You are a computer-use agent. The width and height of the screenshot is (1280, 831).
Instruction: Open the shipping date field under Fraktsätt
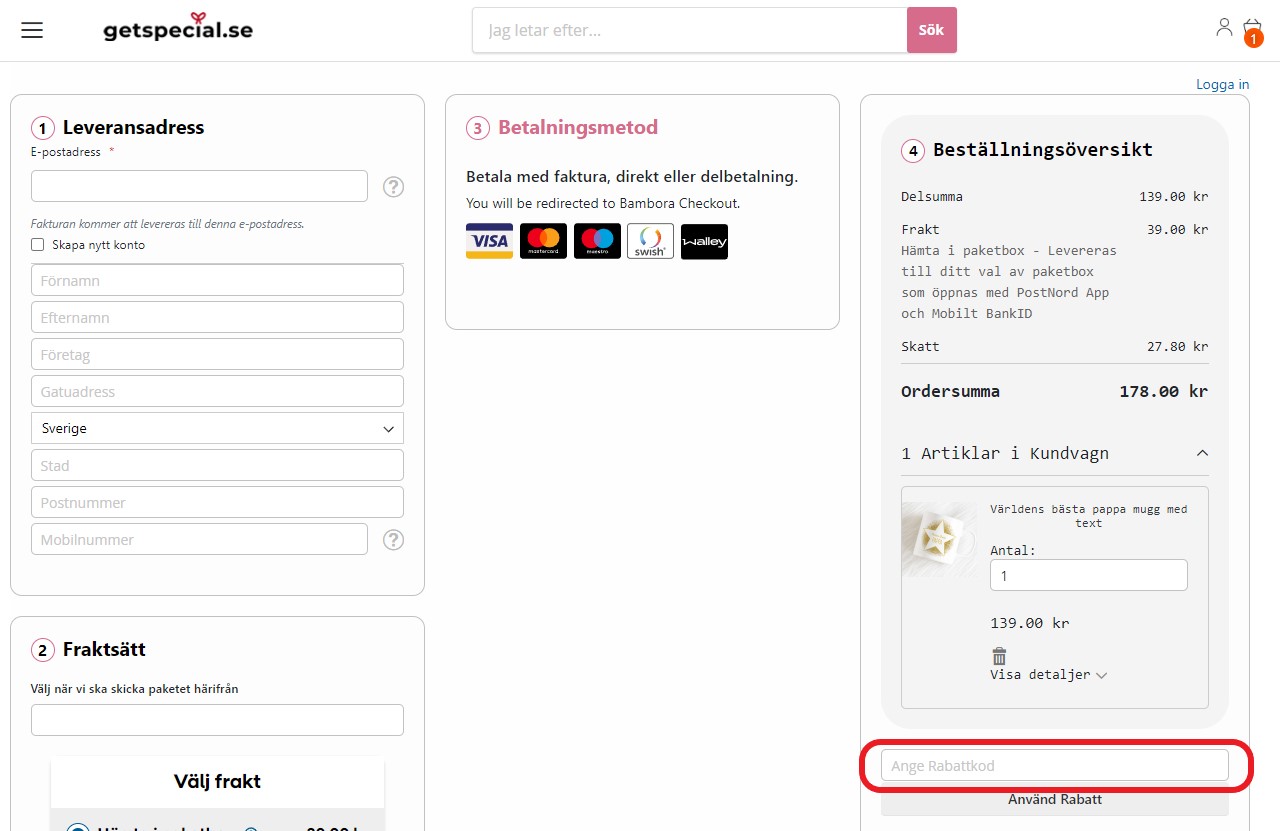[x=217, y=720]
